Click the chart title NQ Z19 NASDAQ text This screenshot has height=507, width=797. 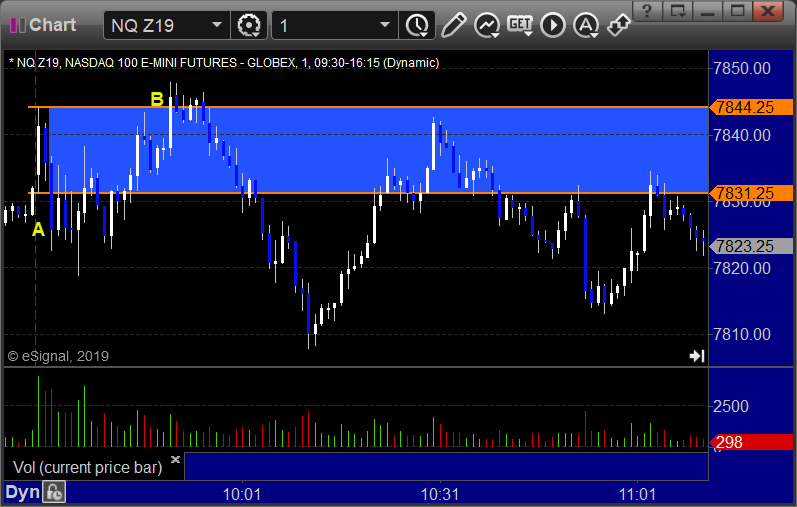[x=224, y=63]
